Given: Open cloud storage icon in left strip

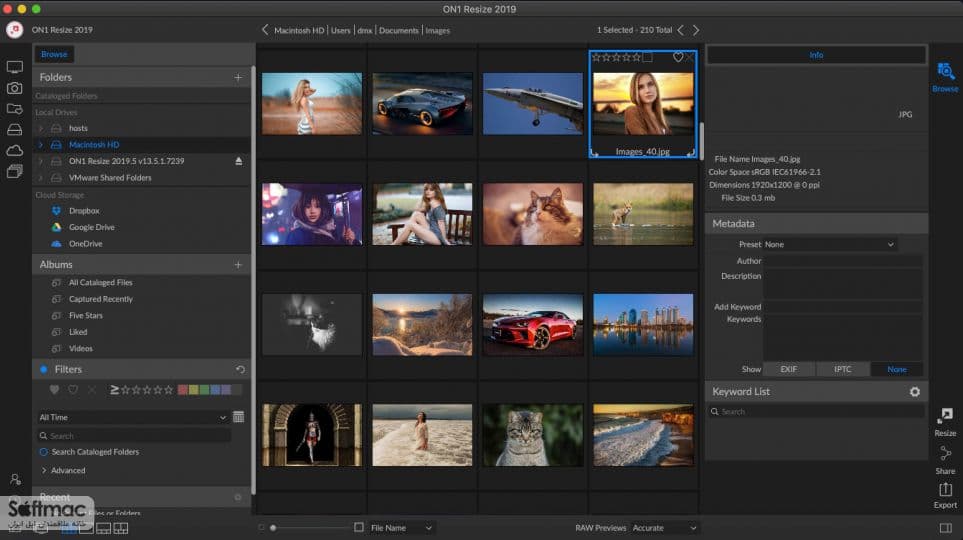Looking at the screenshot, I should pyautogui.click(x=15, y=151).
